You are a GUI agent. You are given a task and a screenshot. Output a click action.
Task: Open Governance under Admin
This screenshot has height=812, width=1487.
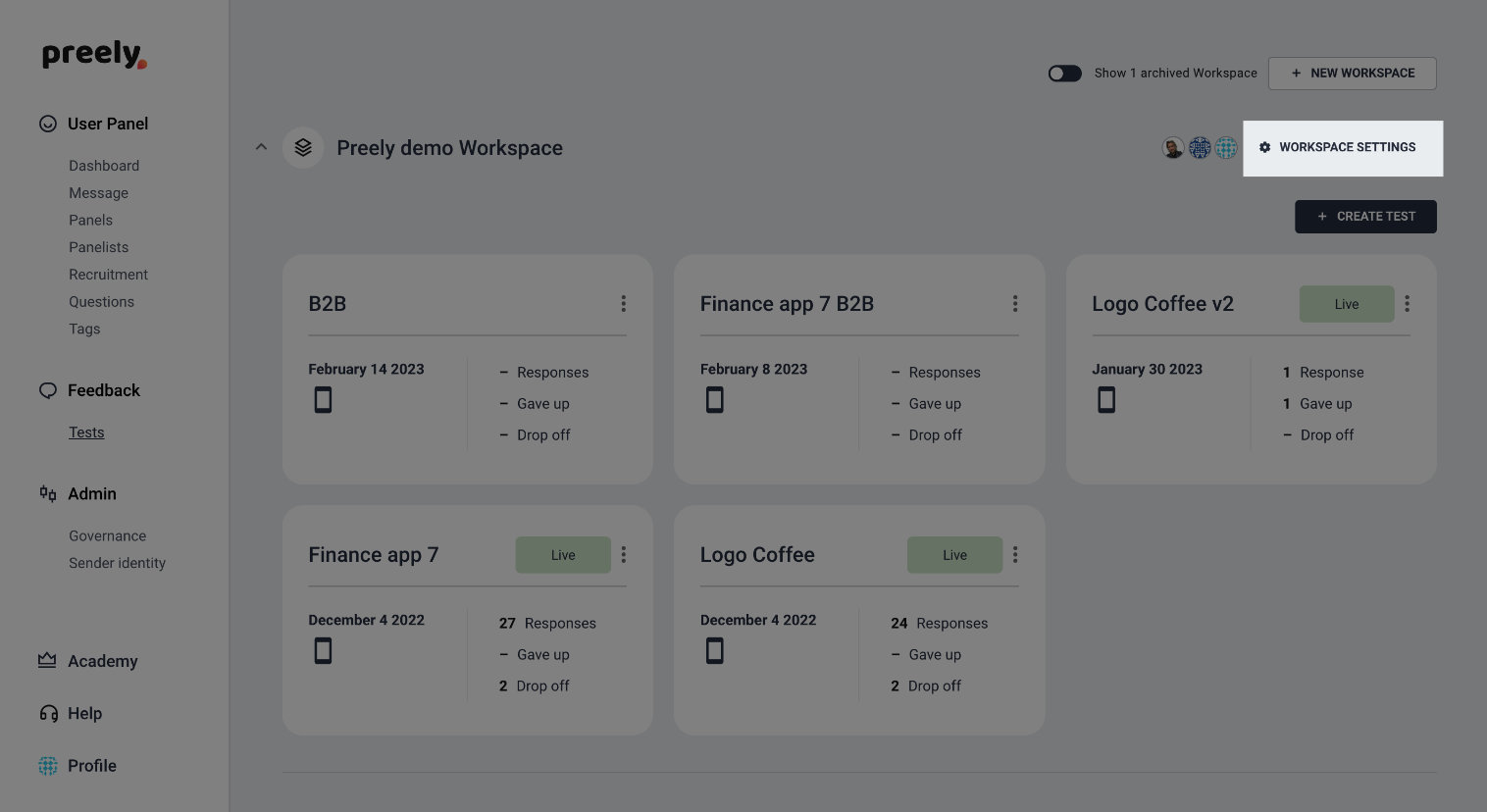click(107, 535)
